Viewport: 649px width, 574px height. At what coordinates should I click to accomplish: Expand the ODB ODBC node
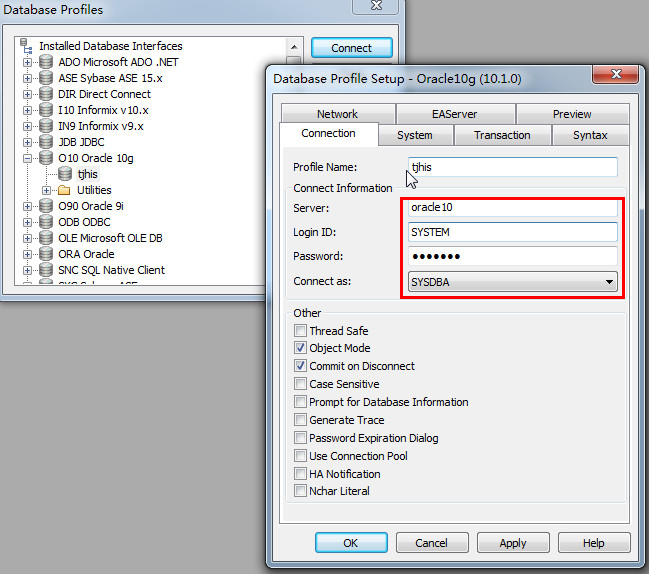point(27,222)
